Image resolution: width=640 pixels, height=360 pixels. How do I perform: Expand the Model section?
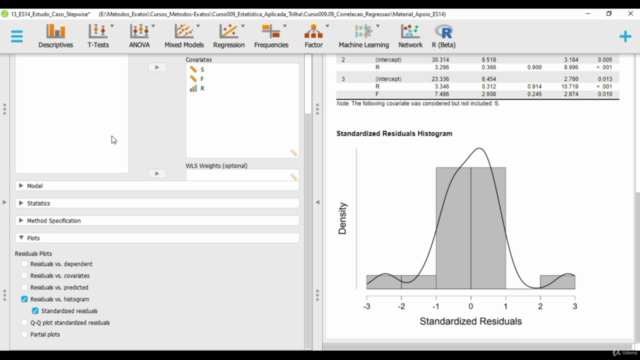(157, 186)
